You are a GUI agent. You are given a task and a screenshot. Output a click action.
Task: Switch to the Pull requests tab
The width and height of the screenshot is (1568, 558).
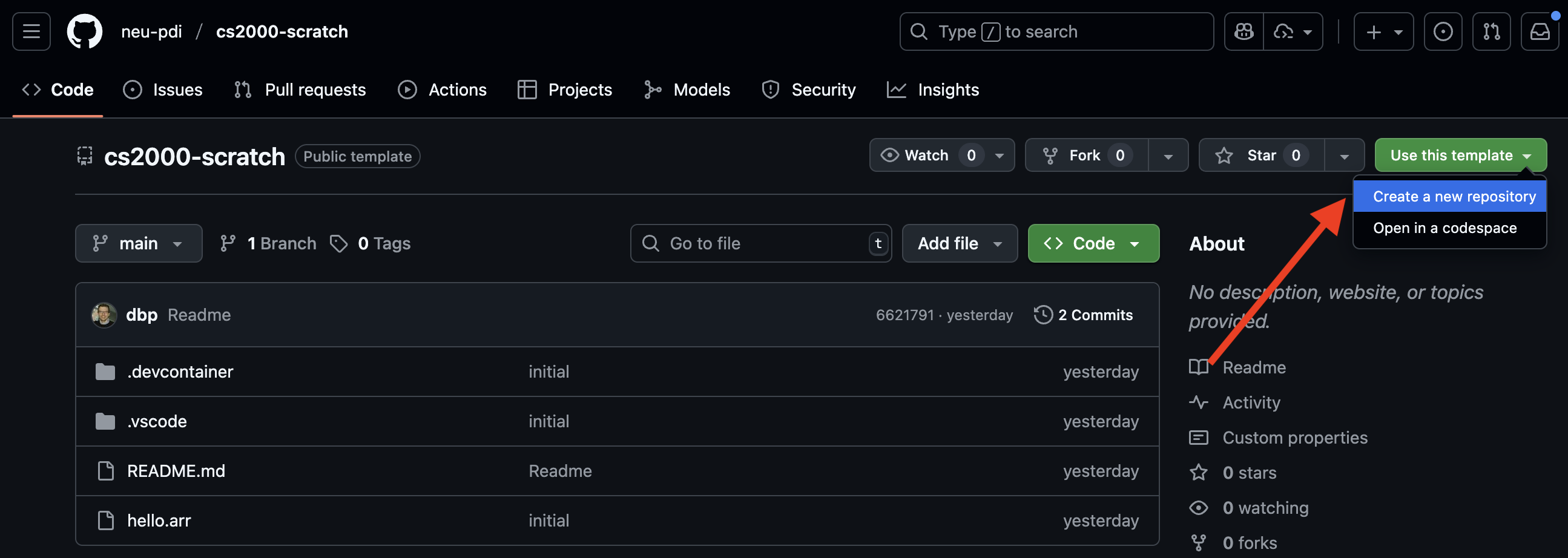click(x=300, y=90)
